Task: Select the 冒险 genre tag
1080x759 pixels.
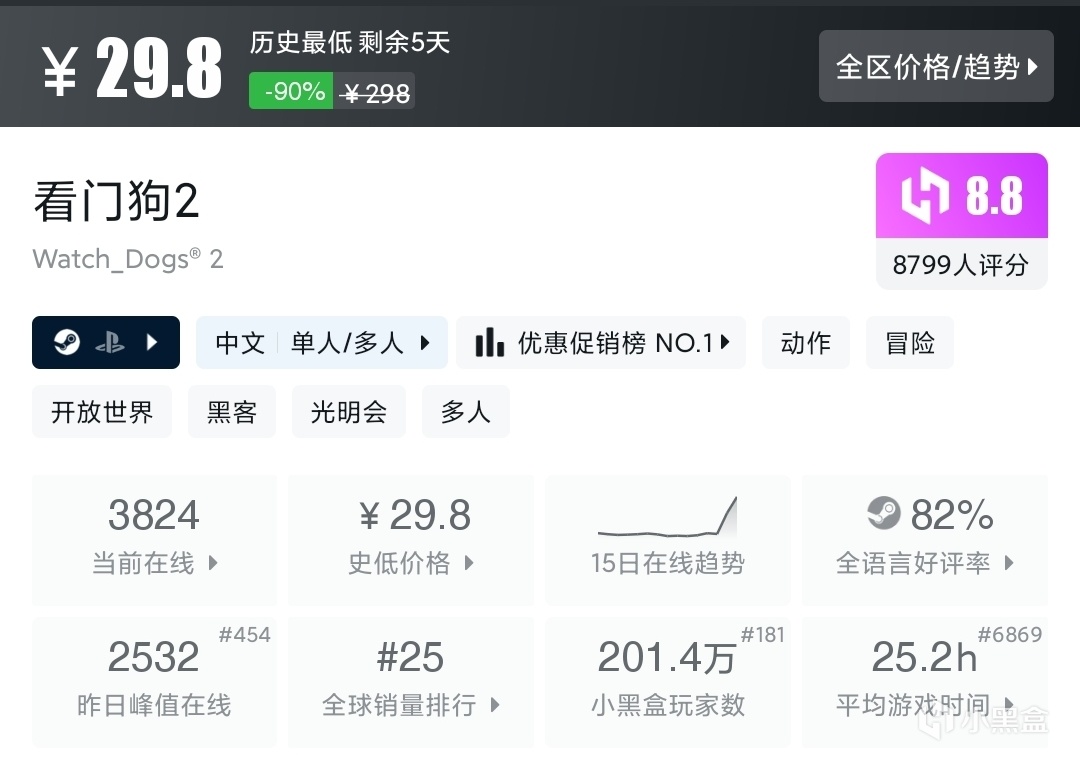Action: 910,343
